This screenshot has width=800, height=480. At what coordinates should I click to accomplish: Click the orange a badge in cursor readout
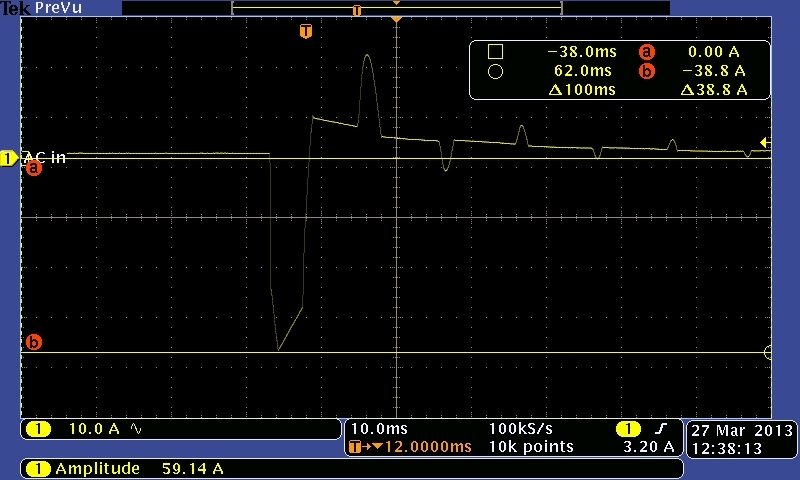pos(646,52)
